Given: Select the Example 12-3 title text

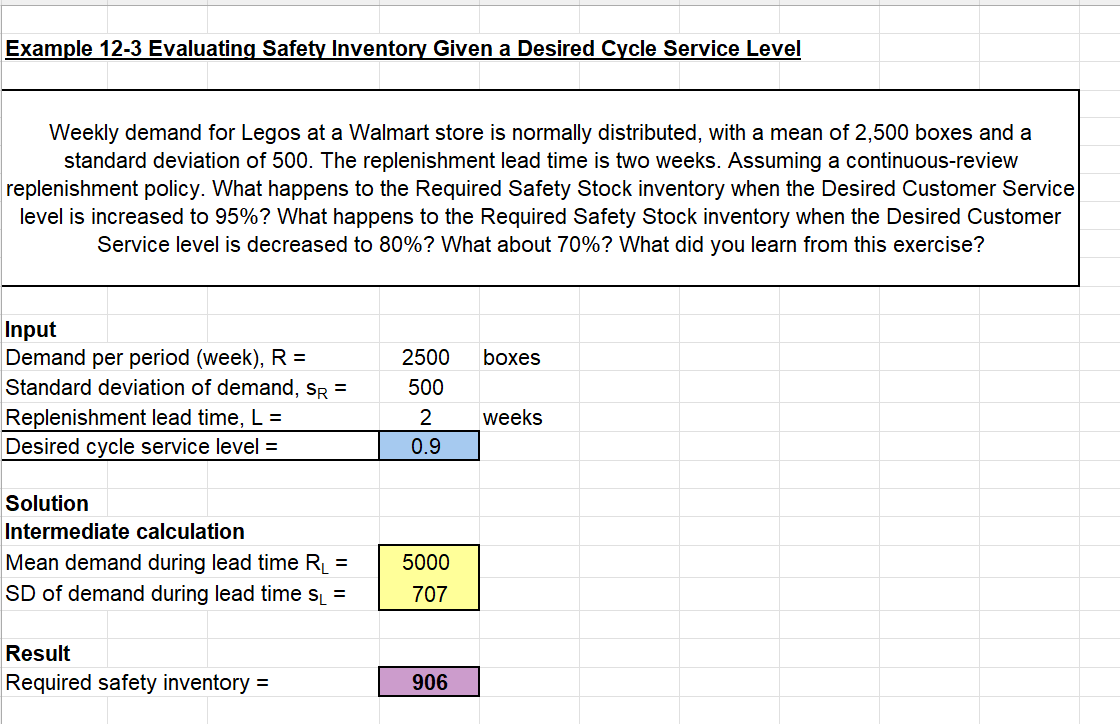Looking at the screenshot, I should click(x=400, y=48).
